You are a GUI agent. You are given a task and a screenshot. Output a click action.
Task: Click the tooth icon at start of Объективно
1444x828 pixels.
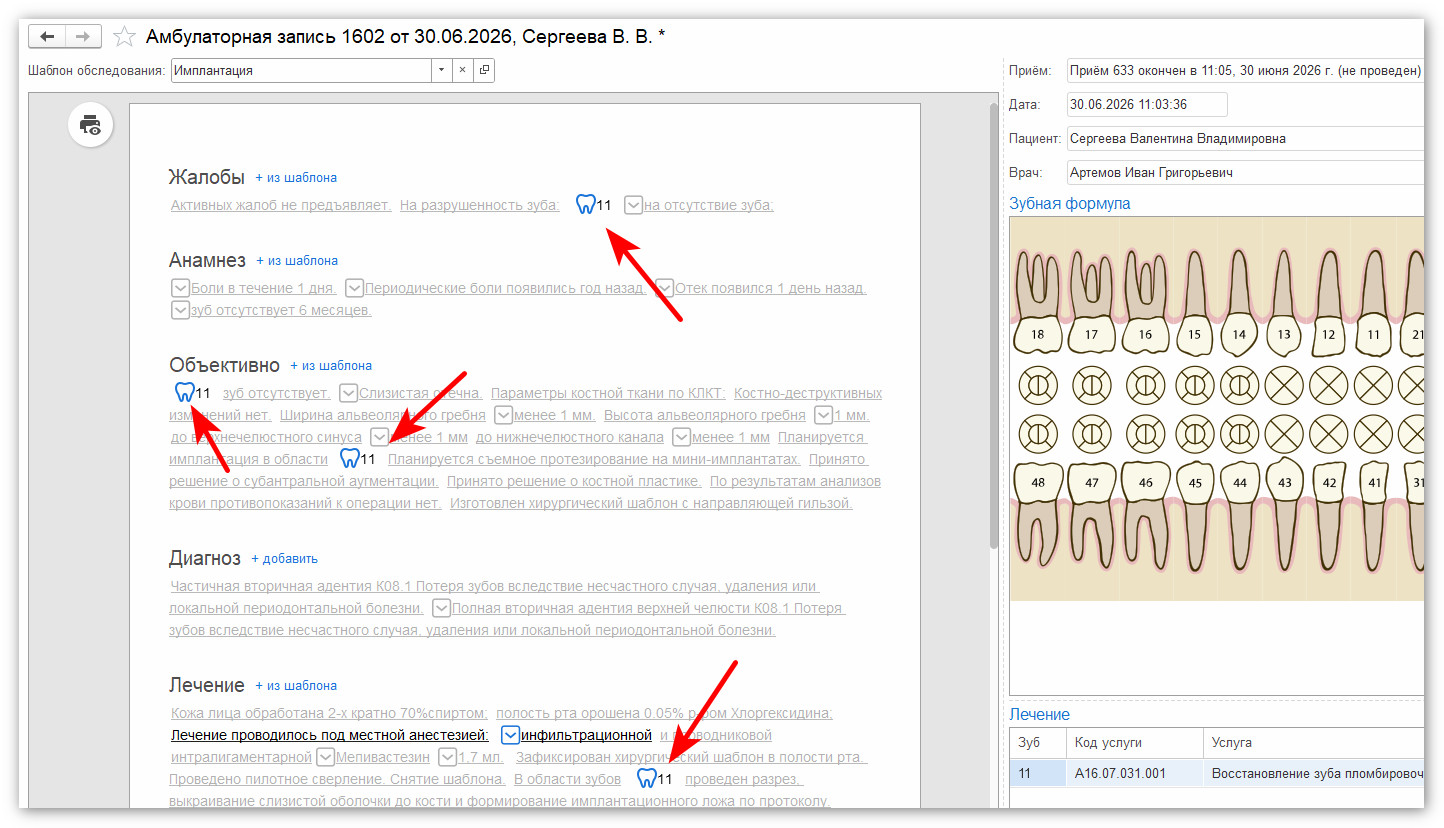point(184,393)
